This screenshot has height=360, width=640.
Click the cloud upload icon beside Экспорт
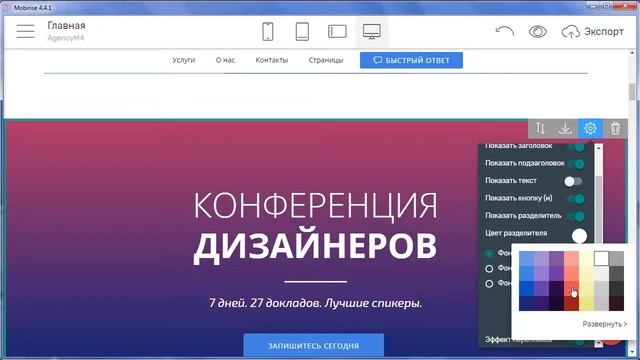pos(571,32)
